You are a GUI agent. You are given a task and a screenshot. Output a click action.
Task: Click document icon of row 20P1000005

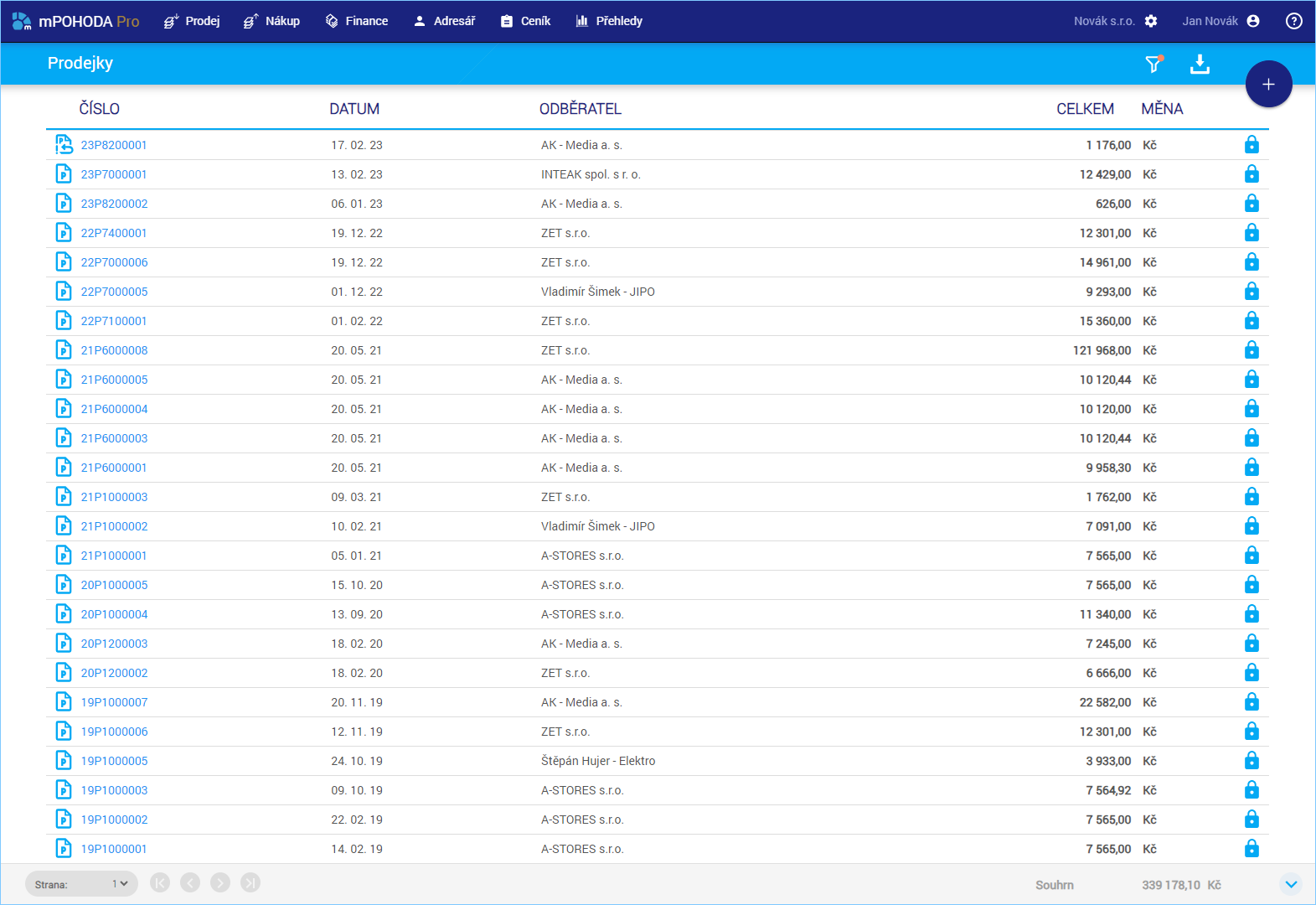pyautogui.click(x=64, y=585)
